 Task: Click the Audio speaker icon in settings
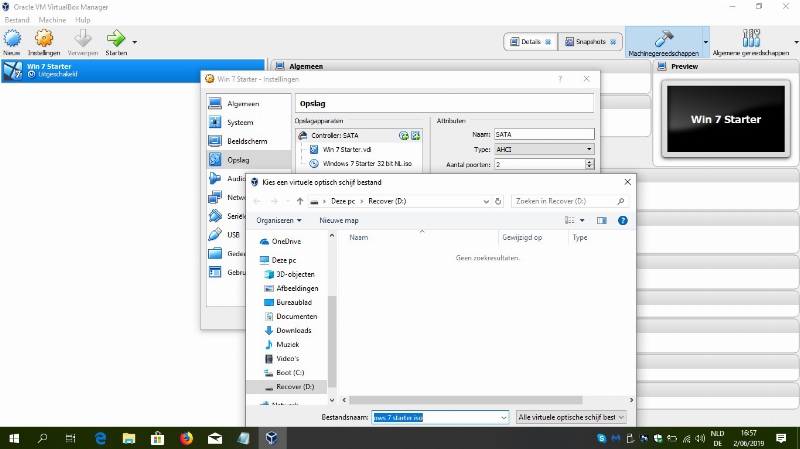click(x=215, y=179)
